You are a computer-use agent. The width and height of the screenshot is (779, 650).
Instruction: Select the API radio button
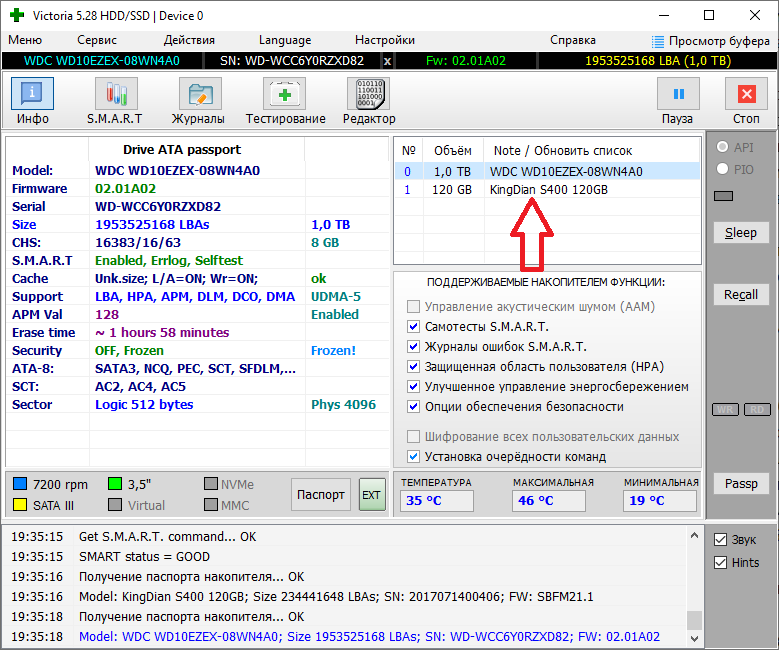pos(722,147)
